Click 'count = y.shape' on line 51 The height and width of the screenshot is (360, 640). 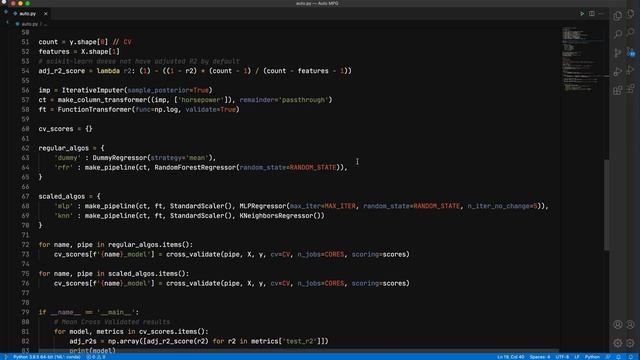tap(69, 42)
